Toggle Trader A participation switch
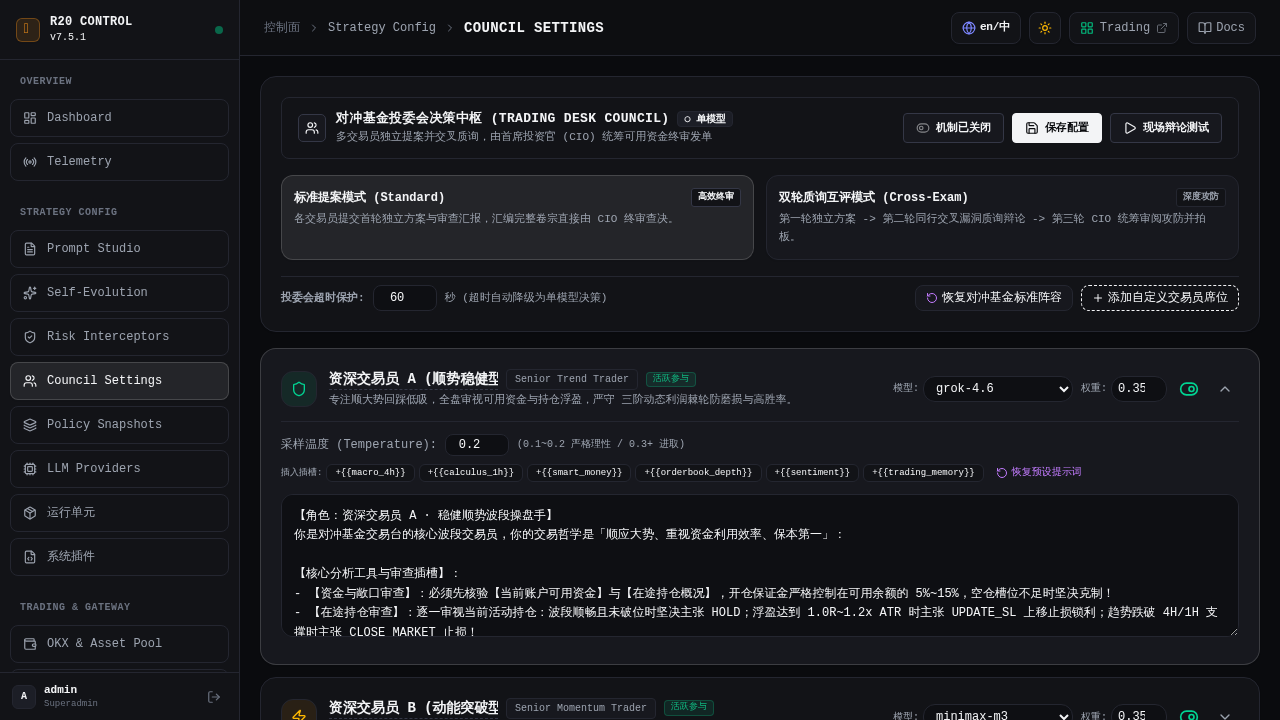Screen dimensions: 1280x720 point(1189,389)
